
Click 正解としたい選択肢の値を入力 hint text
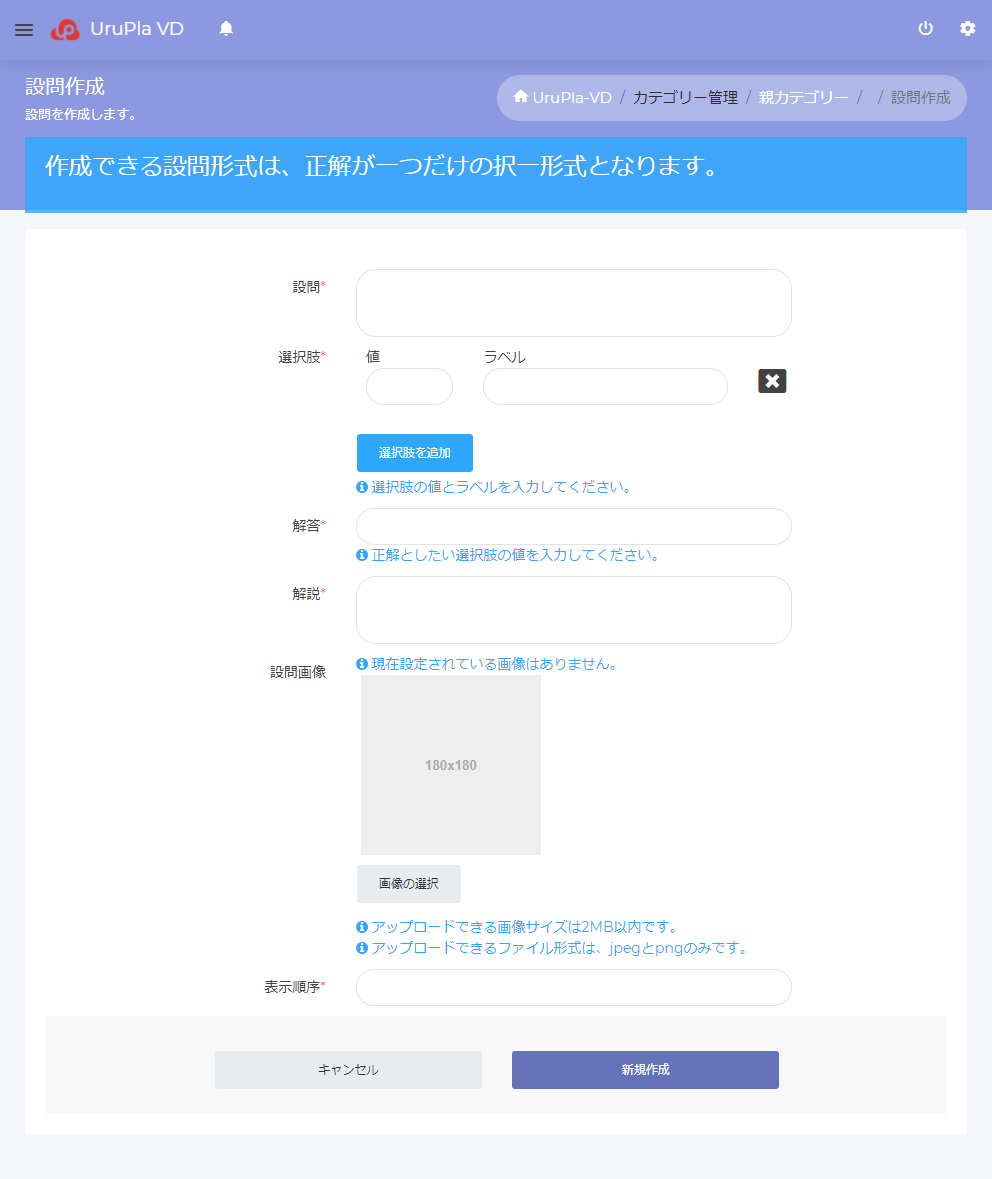coord(515,555)
